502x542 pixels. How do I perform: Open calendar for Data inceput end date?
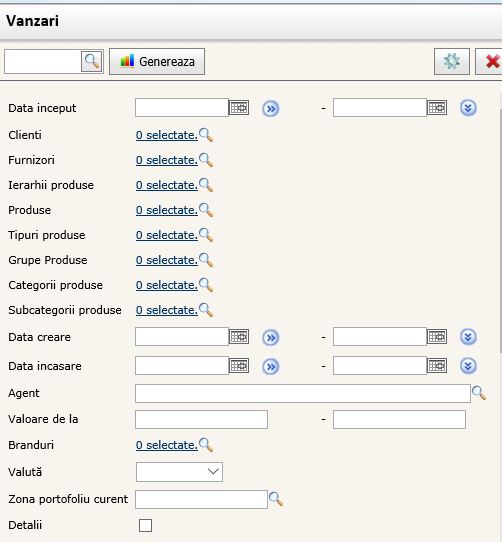coord(437,108)
